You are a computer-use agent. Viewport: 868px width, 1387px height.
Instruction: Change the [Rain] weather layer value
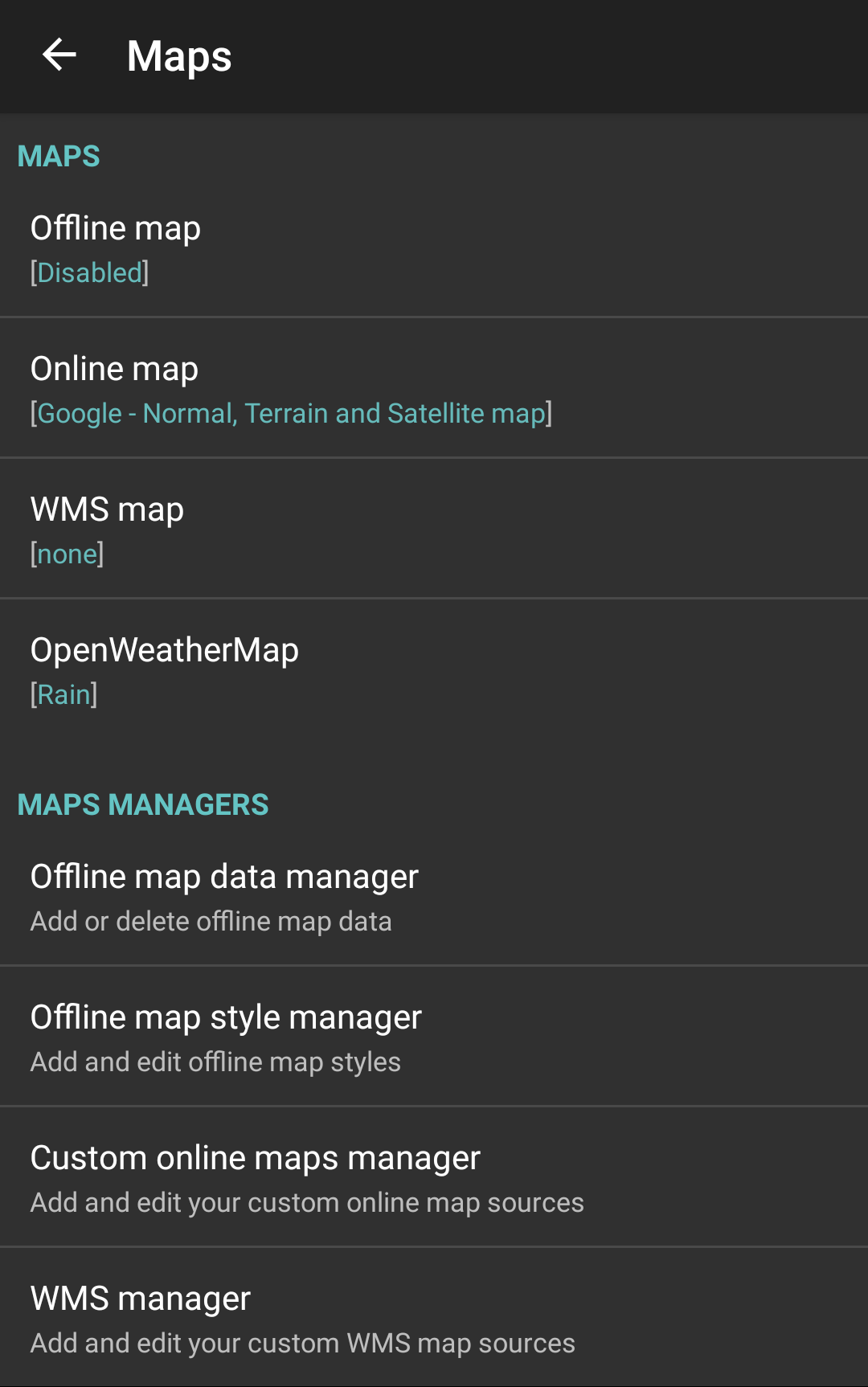tap(63, 695)
